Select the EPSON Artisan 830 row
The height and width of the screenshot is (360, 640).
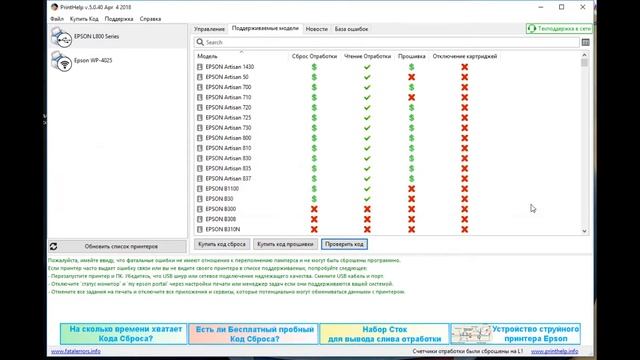pyautogui.click(x=388, y=158)
